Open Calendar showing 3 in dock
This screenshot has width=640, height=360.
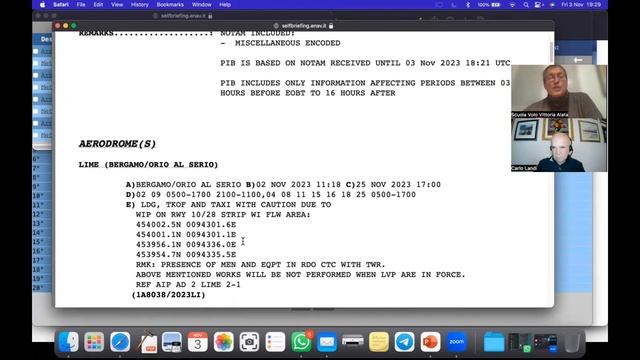click(x=198, y=342)
